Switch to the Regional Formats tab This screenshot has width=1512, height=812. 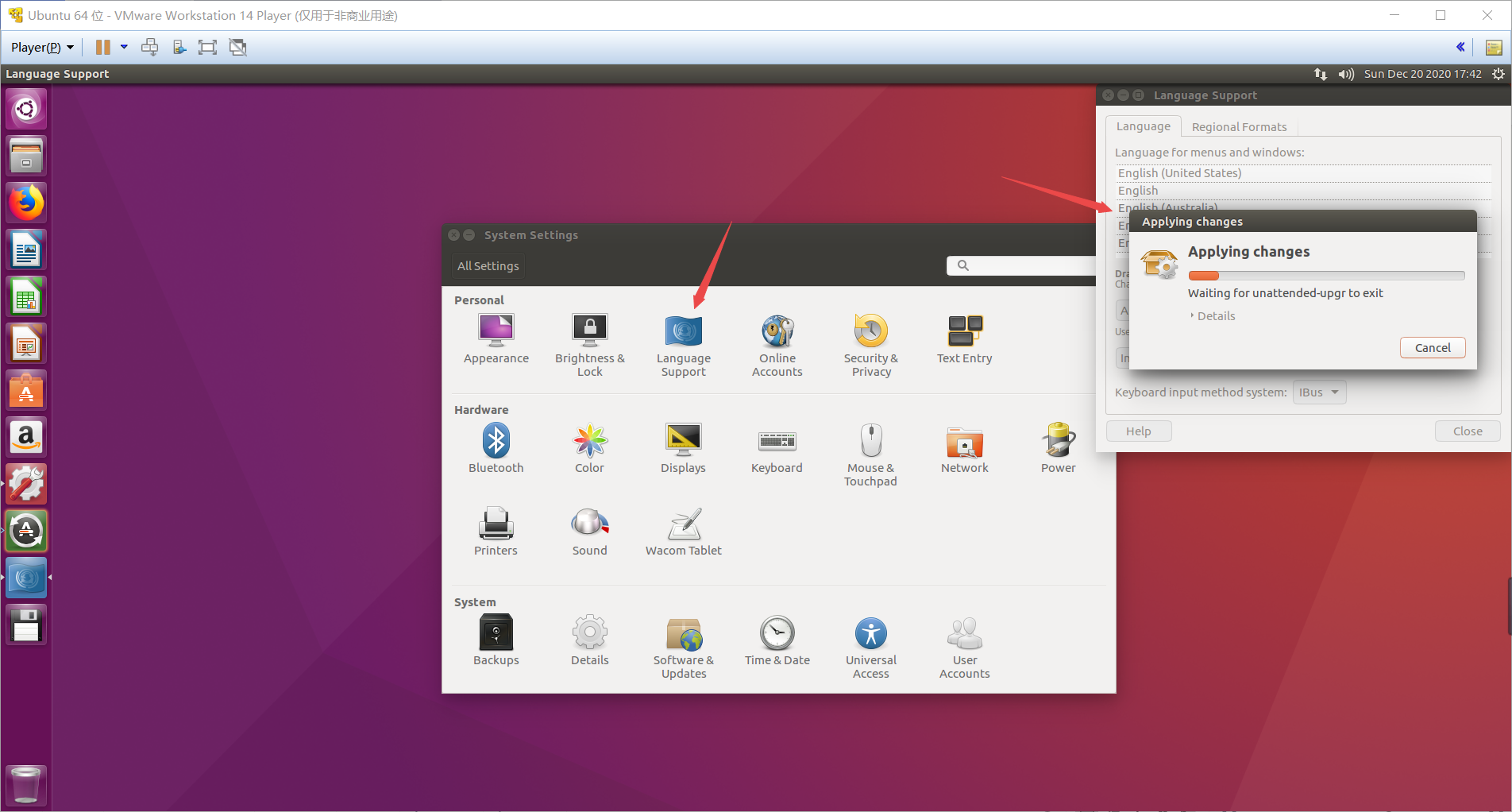click(x=1239, y=127)
